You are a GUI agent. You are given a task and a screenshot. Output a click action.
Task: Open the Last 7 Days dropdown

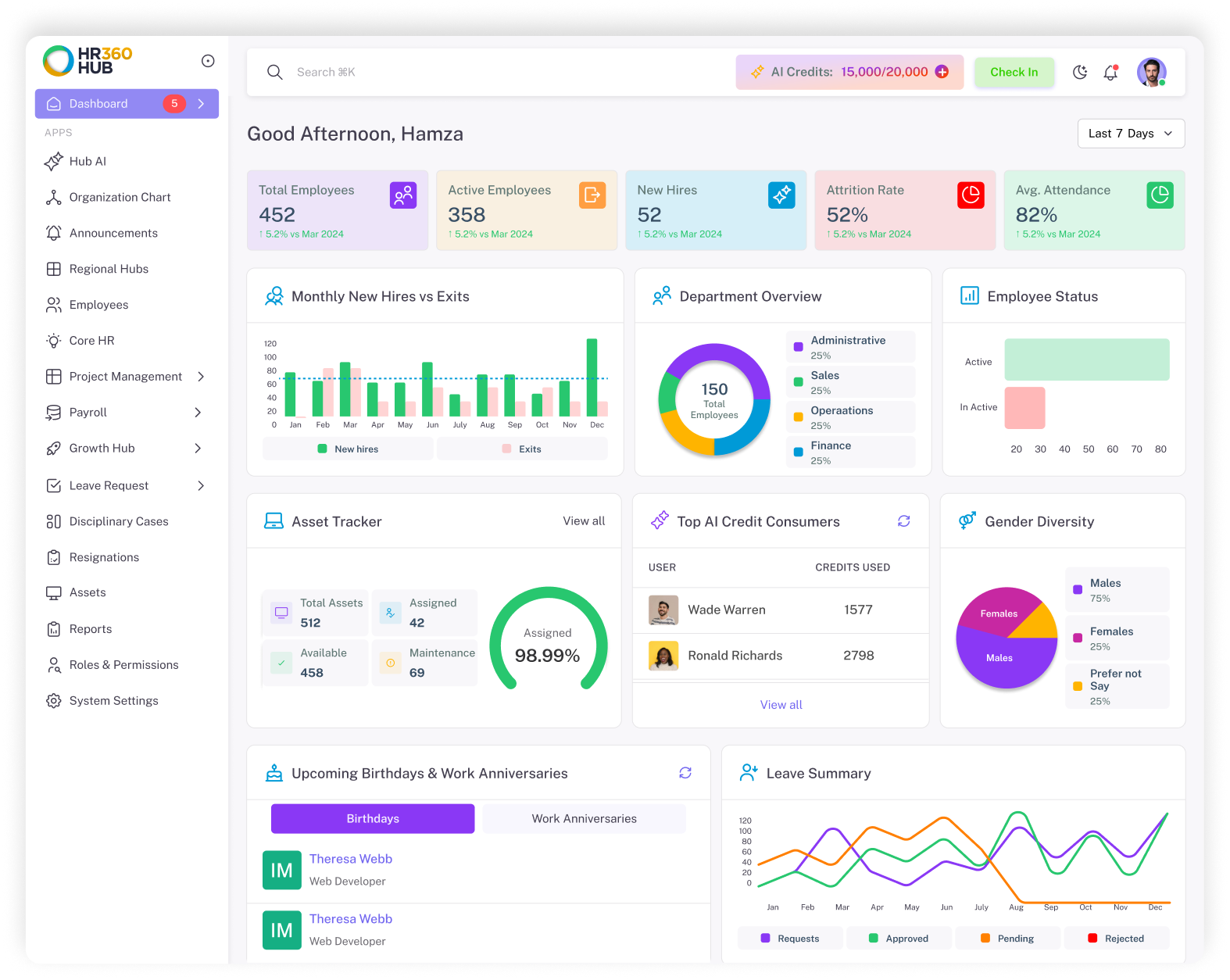[1131, 134]
